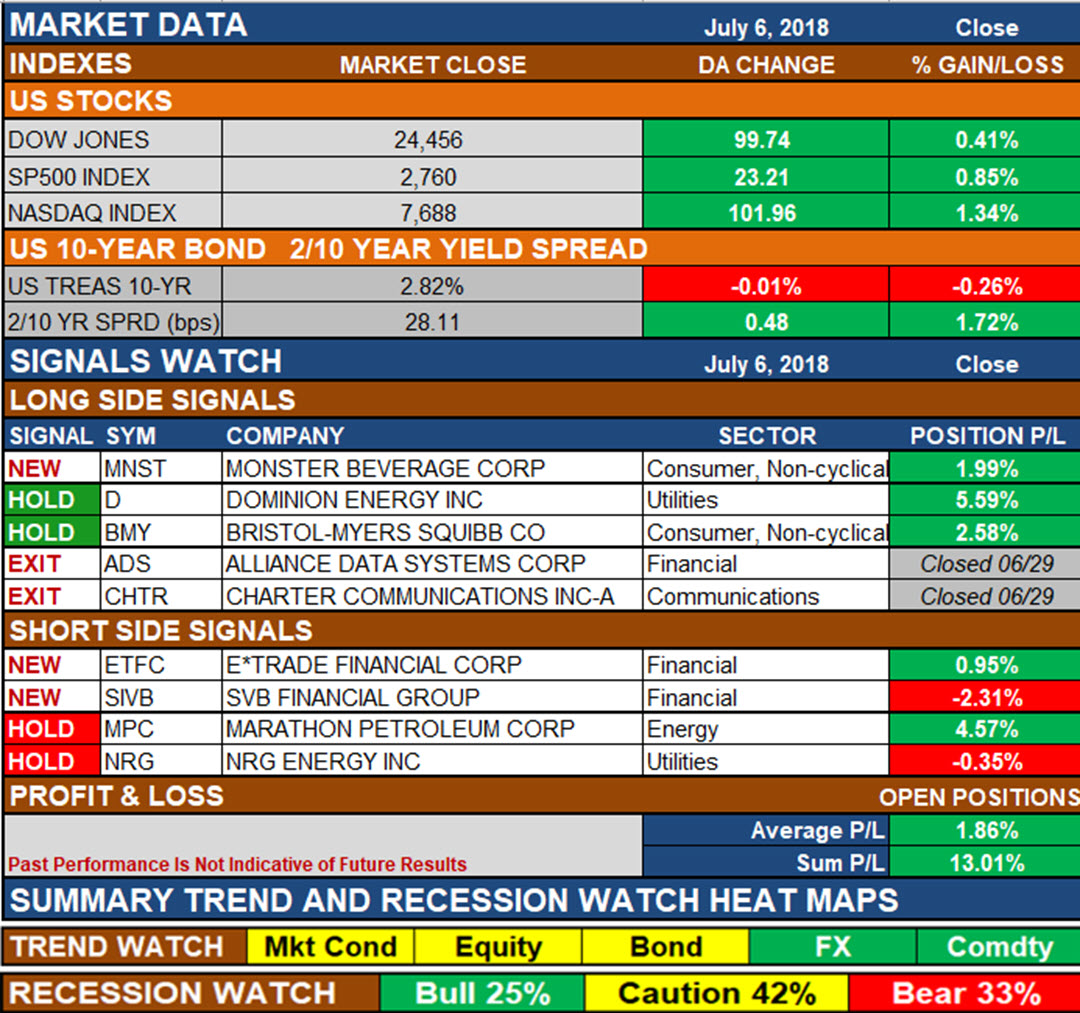Click SP500 change value 23.21
This screenshot has width=1080, height=1013.
tap(762, 177)
